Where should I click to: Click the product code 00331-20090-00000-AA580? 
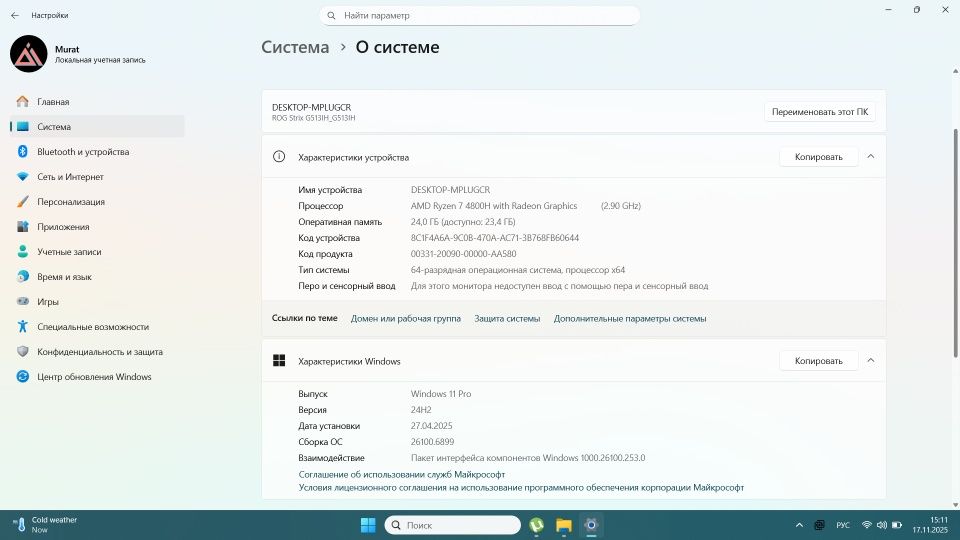pos(463,253)
